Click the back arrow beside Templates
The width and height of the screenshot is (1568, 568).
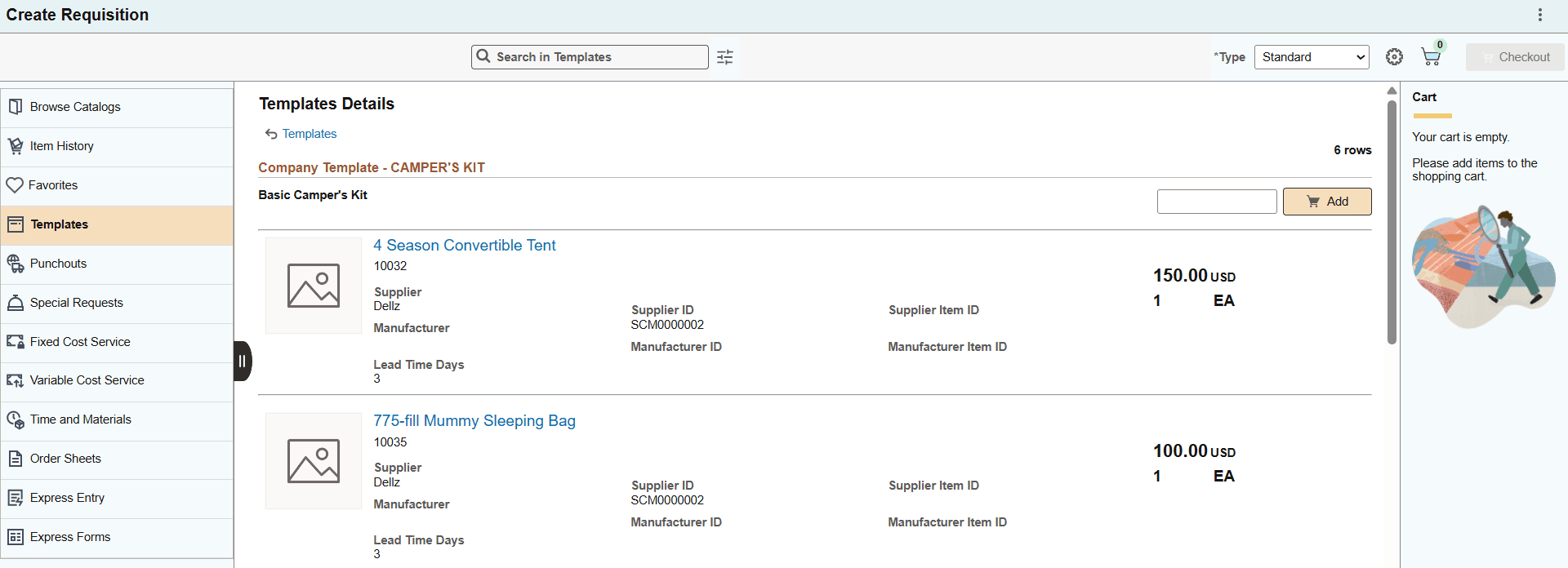(271, 134)
